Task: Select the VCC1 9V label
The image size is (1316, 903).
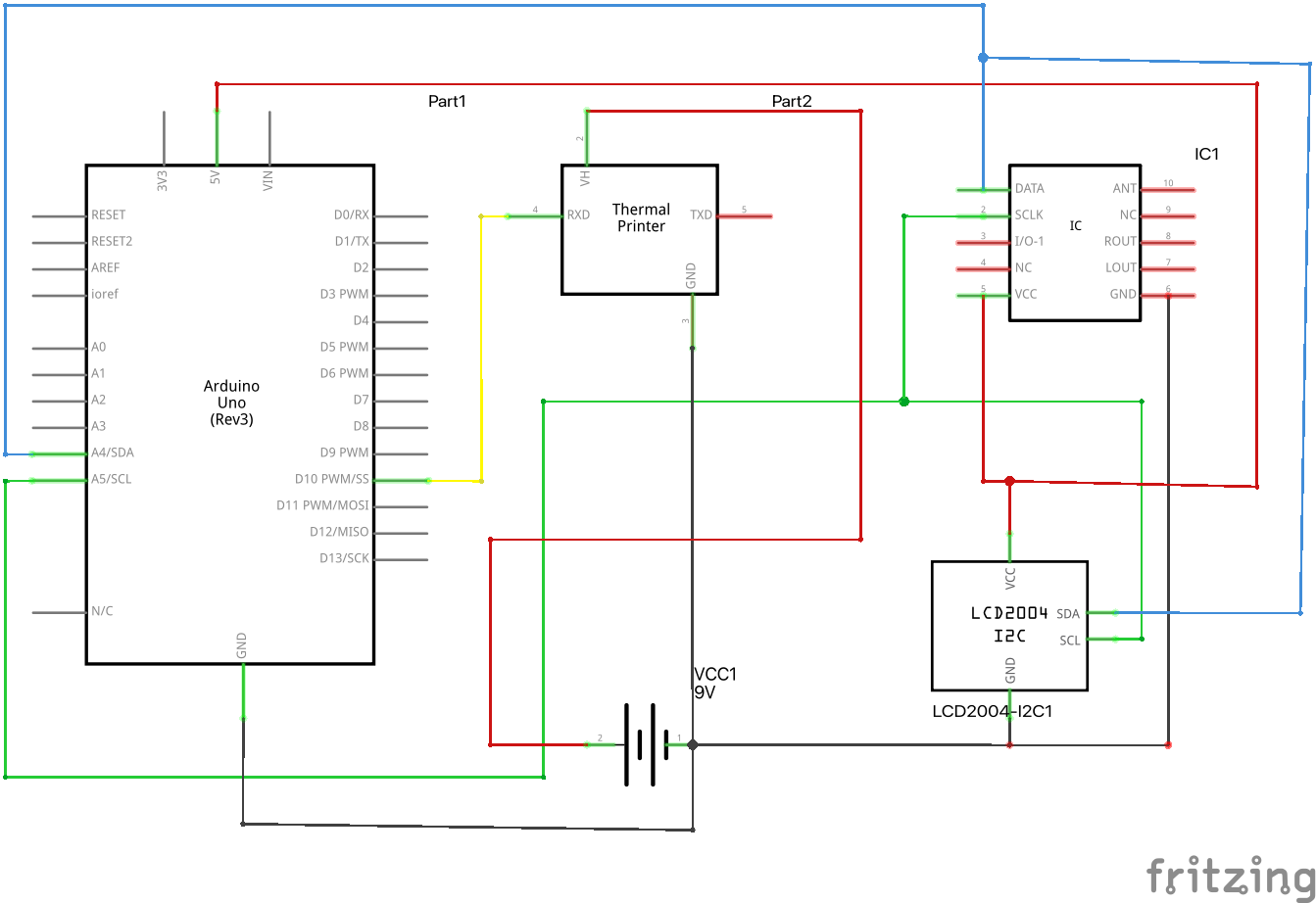Action: (x=715, y=683)
